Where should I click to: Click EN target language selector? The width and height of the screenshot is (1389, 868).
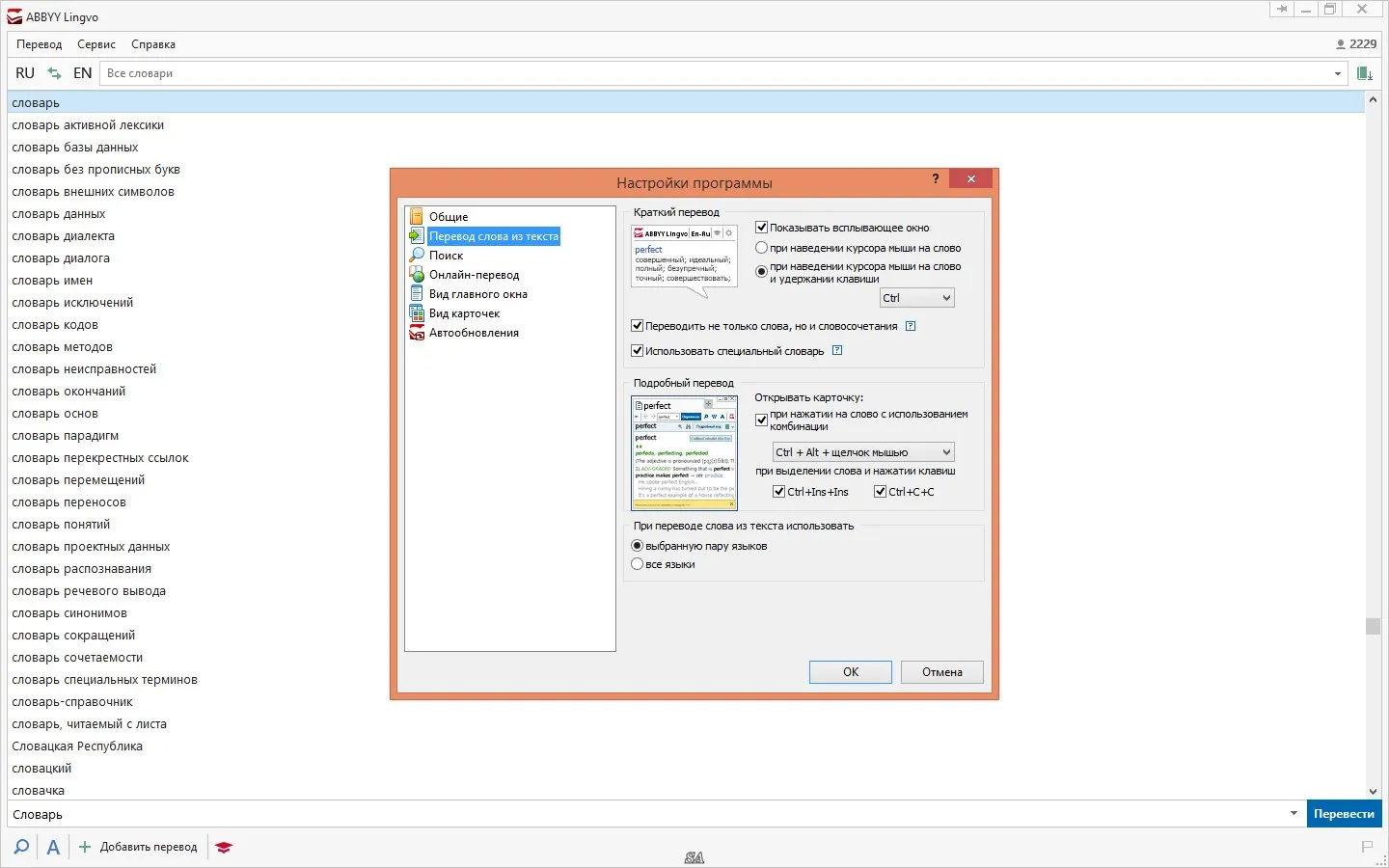click(x=82, y=73)
